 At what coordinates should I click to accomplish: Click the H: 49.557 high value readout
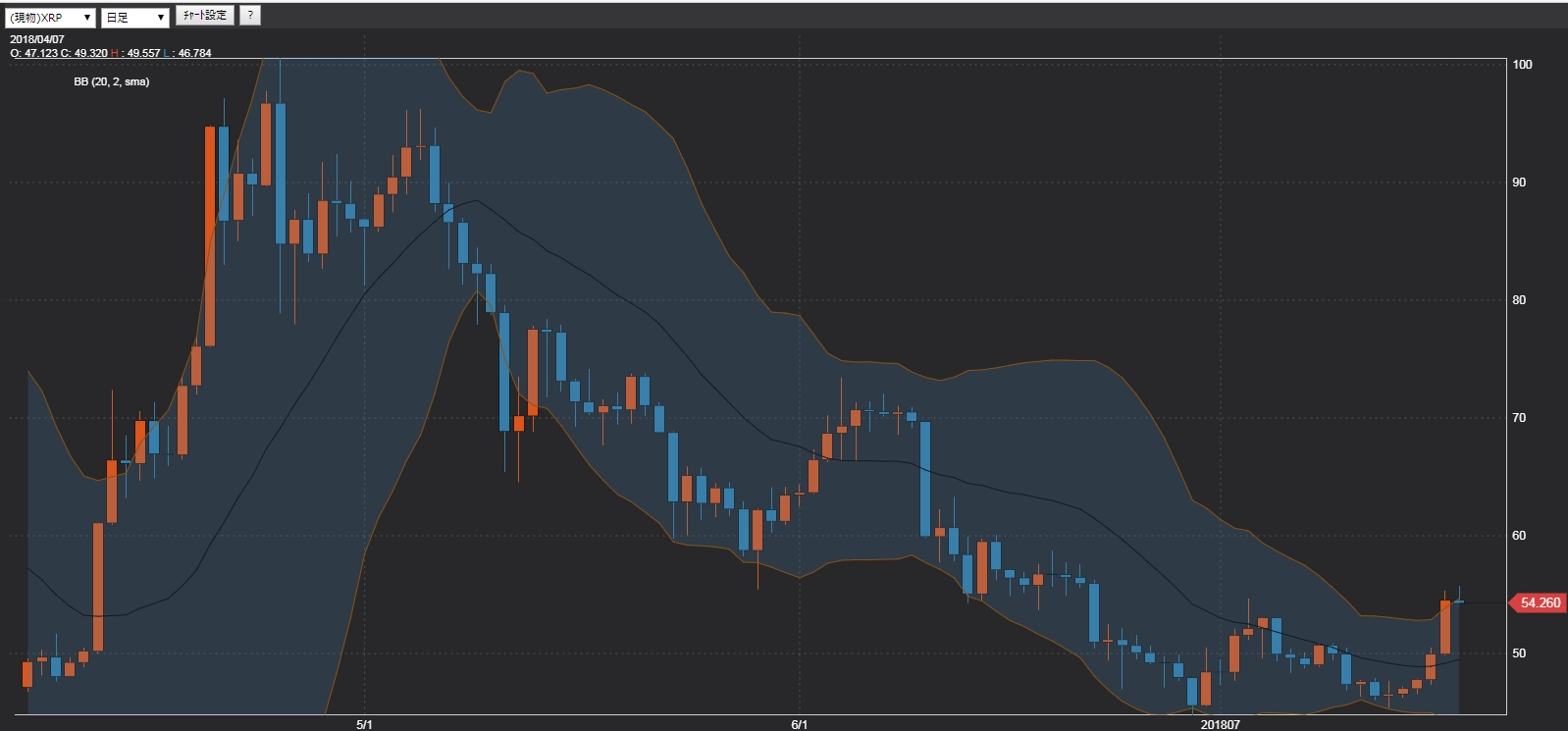(136, 53)
